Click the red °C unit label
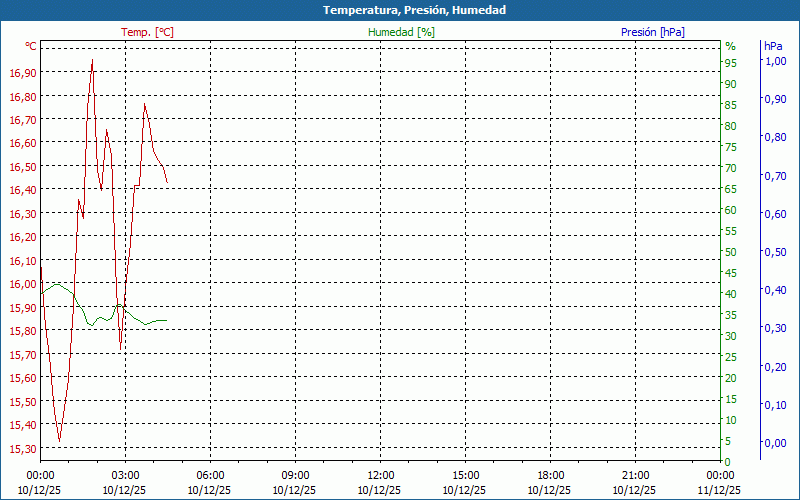Screen dimensions: 800x500 click(31, 46)
